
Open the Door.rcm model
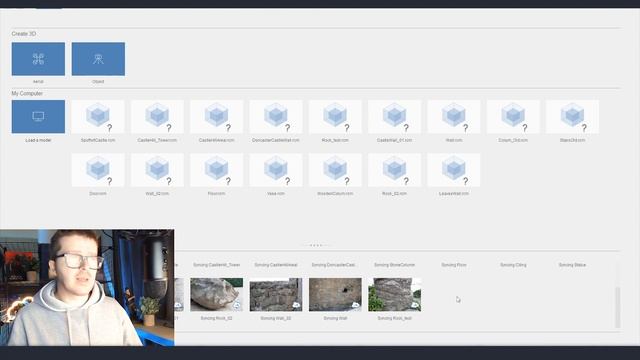coord(98,170)
